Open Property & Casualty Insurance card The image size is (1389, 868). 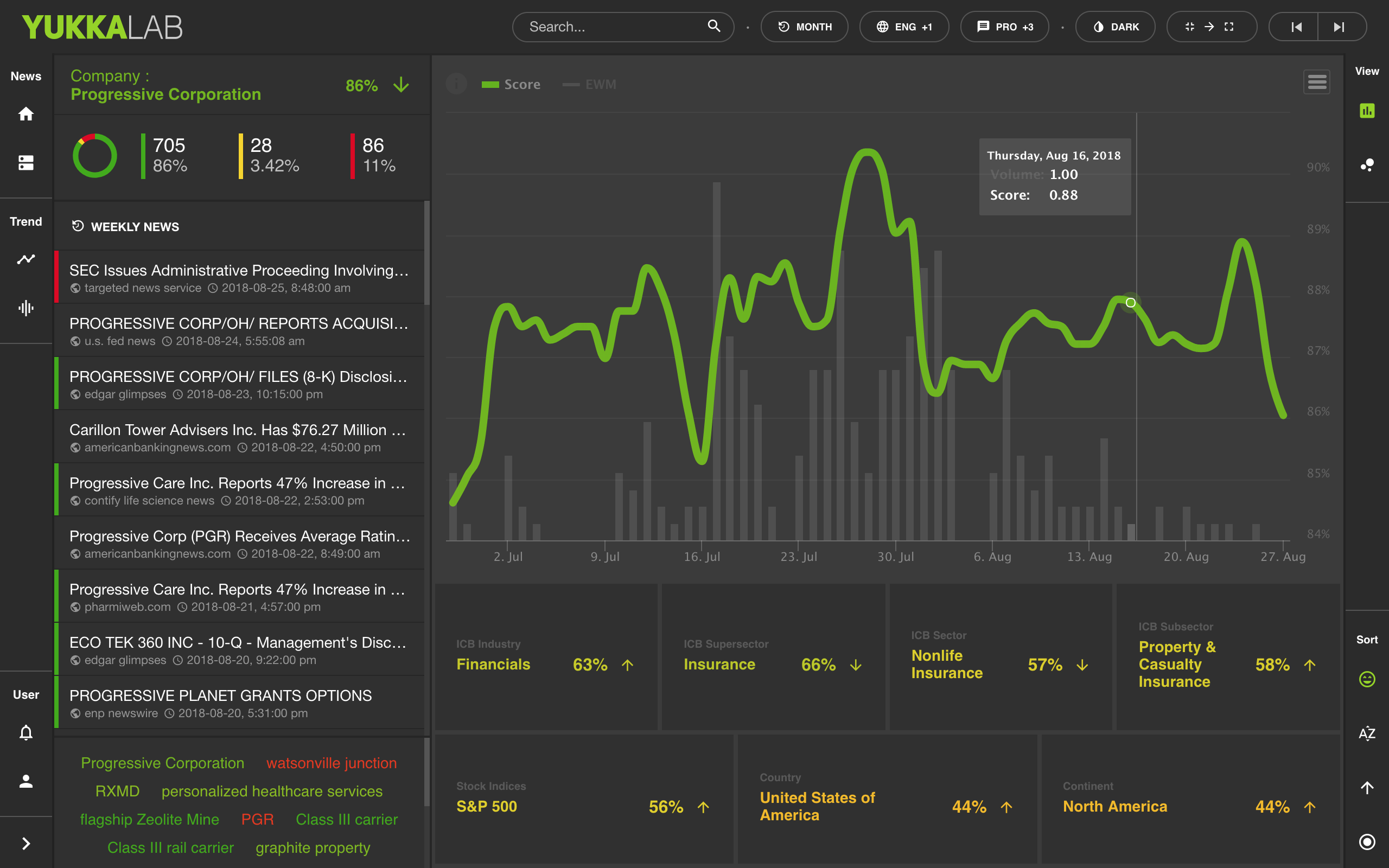coord(1228,657)
